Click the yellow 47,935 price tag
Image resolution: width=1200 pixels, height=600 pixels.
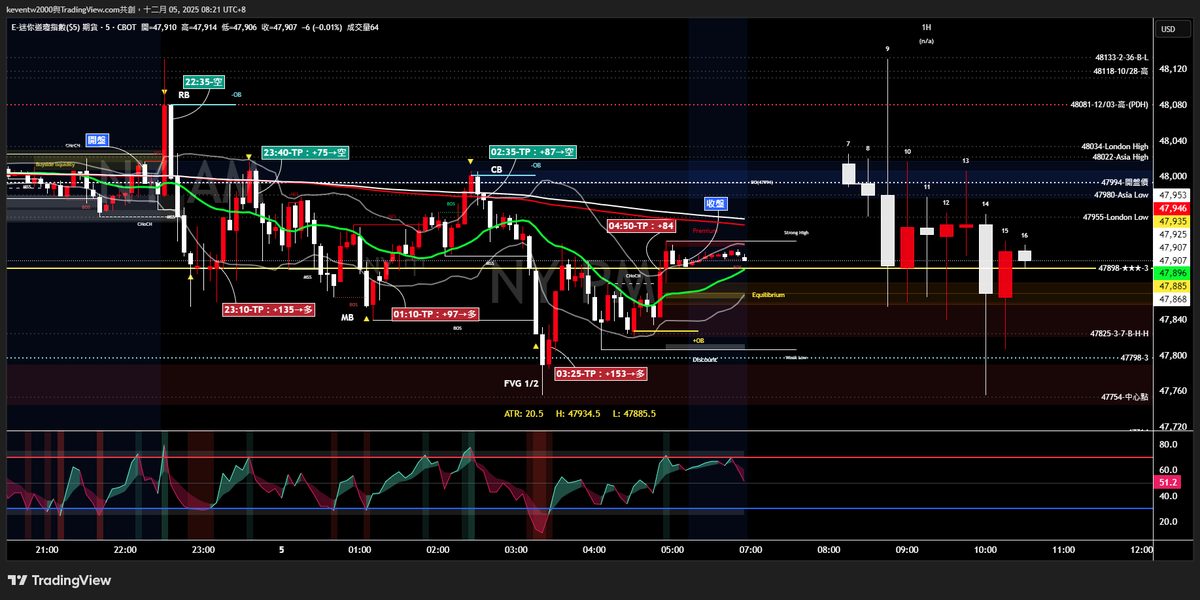[1172, 221]
